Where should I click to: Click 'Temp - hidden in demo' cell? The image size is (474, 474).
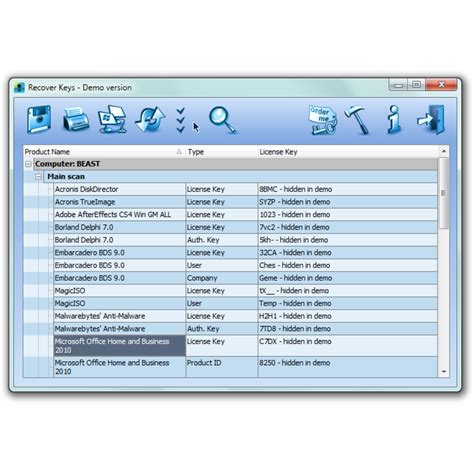pyautogui.click(x=348, y=303)
